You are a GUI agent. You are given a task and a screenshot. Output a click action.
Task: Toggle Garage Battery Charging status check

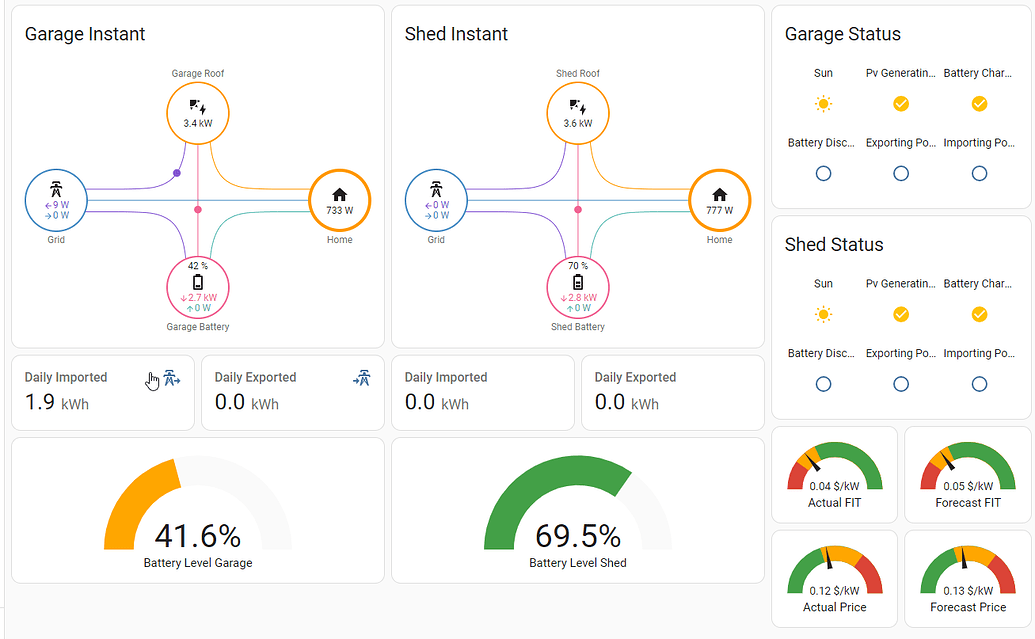coord(979,104)
